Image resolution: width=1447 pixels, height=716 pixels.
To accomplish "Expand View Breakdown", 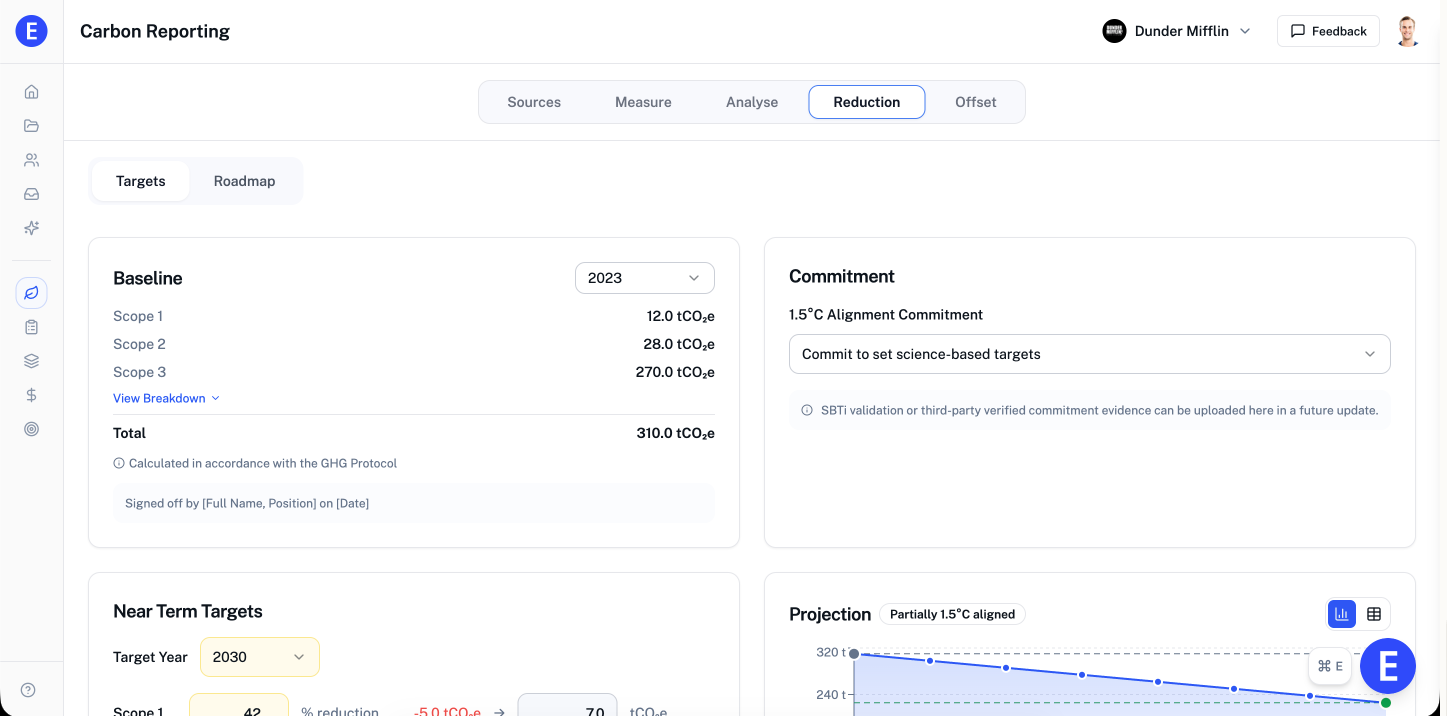I will click(x=166, y=398).
